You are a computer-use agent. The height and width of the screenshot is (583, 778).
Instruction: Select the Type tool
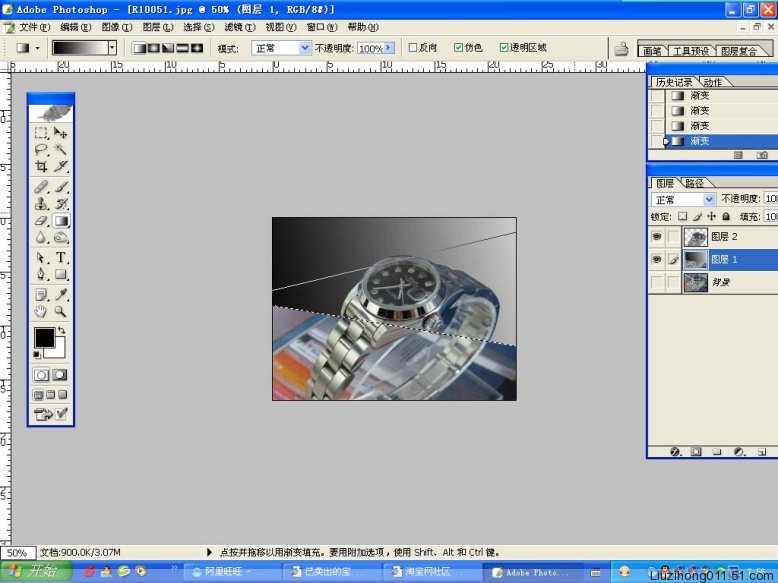coord(61,258)
